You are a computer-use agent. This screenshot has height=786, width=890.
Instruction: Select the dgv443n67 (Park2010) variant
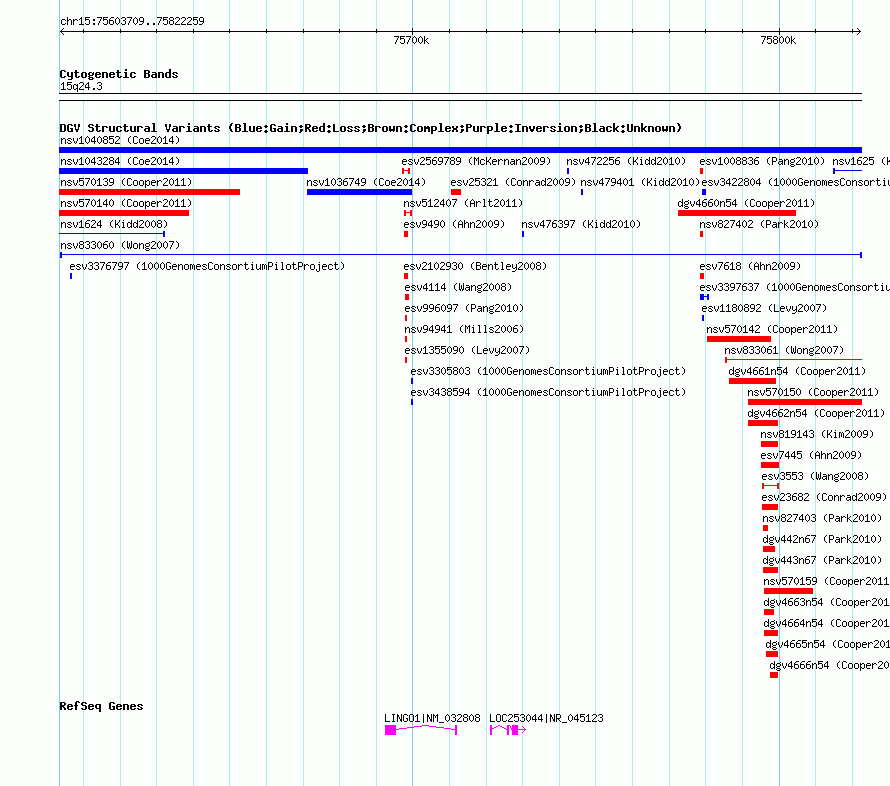point(822,560)
